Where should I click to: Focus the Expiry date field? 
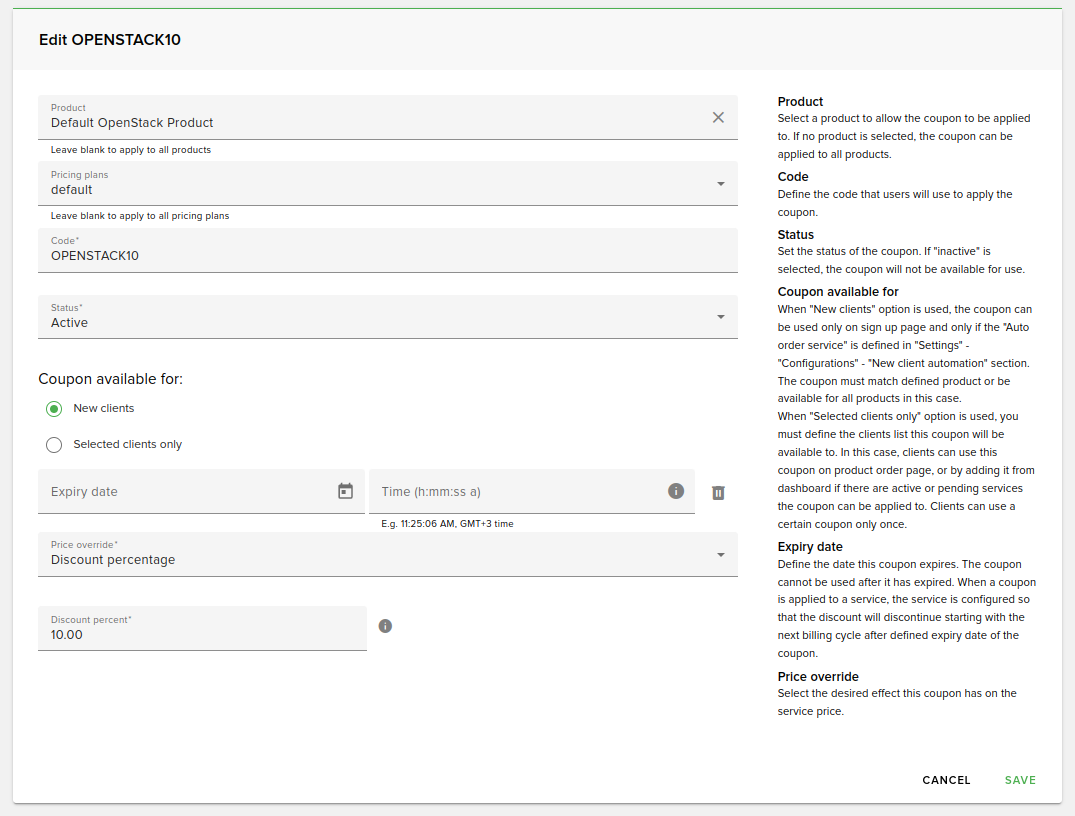[185, 492]
